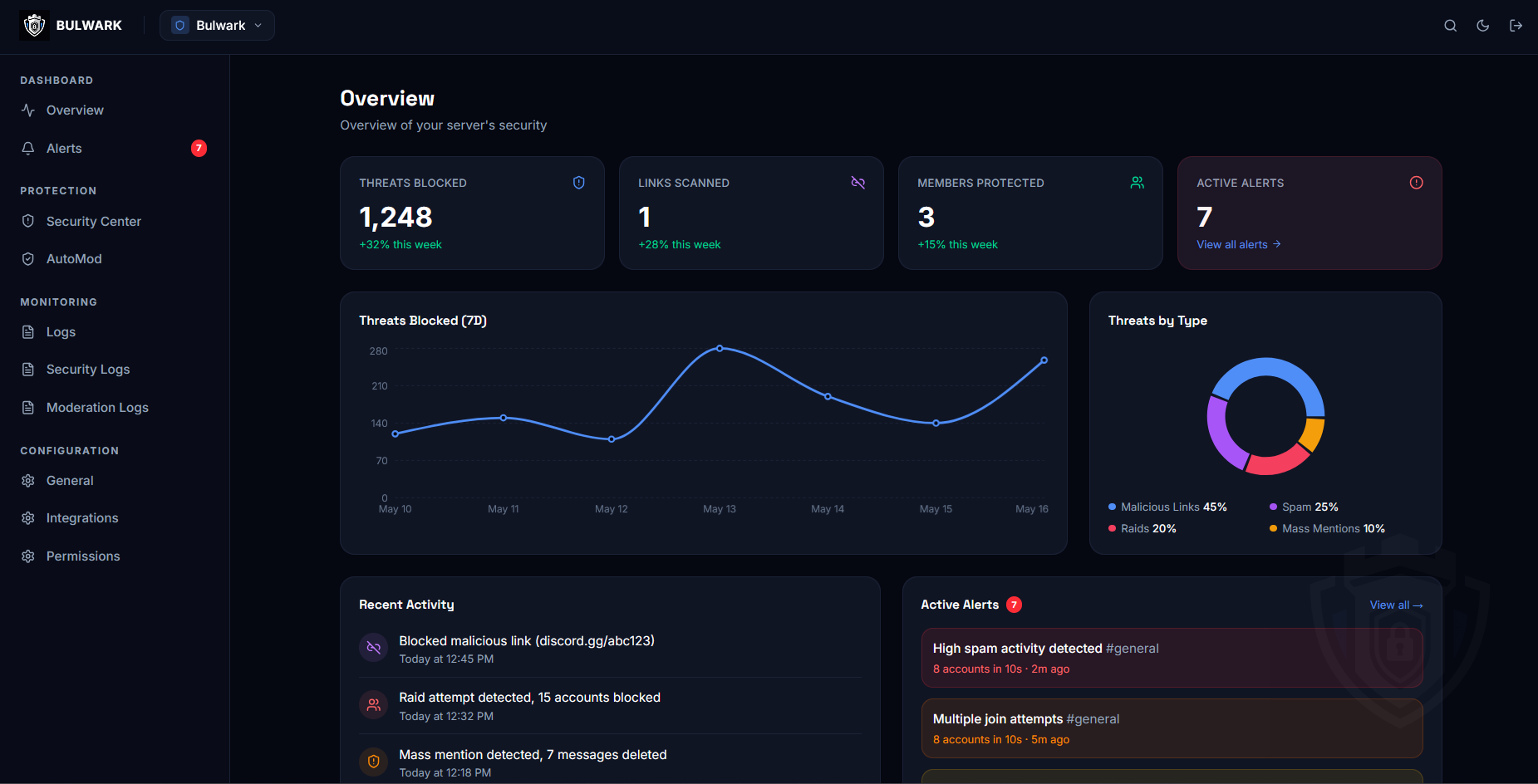Click the Security Center shield icon
This screenshot has width=1538, height=784.
[28, 222]
